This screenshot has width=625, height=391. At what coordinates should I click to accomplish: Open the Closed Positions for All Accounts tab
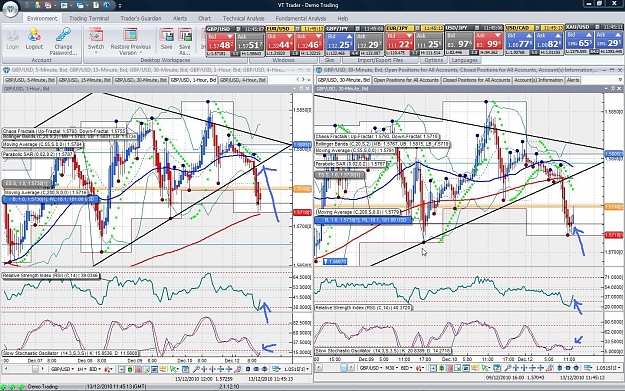pyautogui.click(x=476, y=80)
